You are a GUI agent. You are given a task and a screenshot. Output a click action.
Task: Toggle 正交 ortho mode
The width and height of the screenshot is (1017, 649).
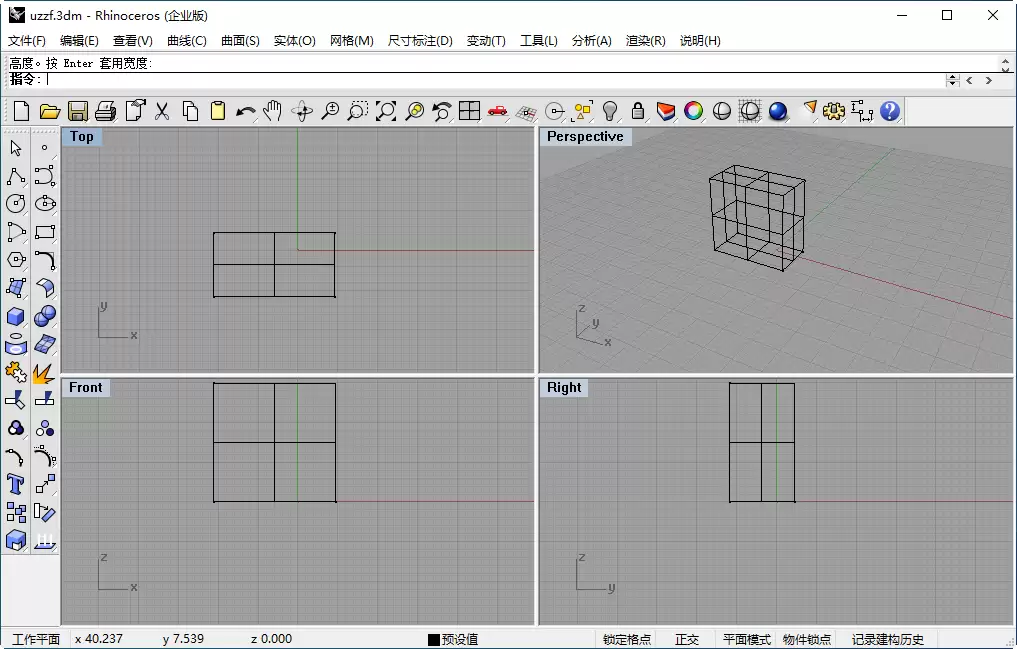pos(686,639)
